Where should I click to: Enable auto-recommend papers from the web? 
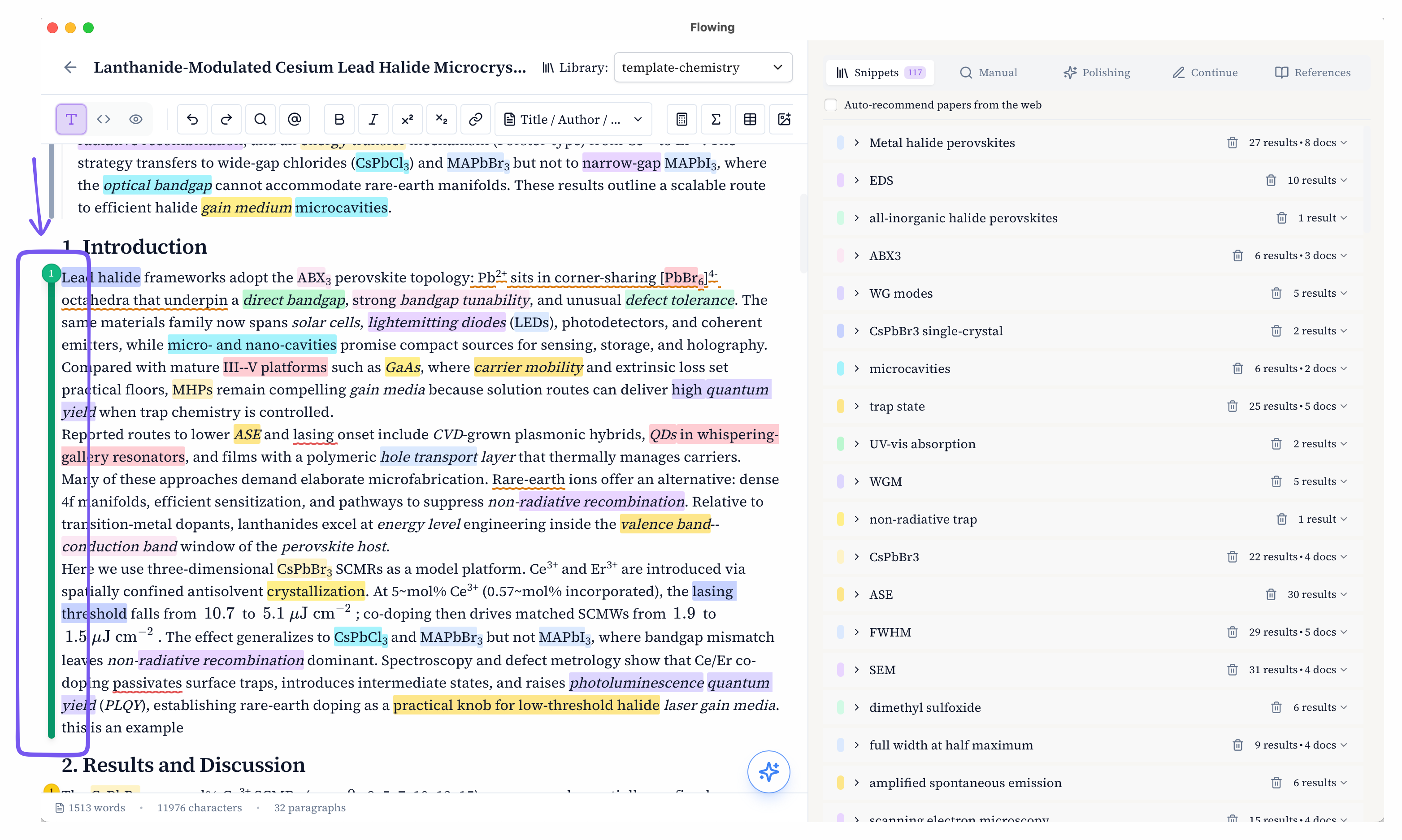[x=831, y=105]
